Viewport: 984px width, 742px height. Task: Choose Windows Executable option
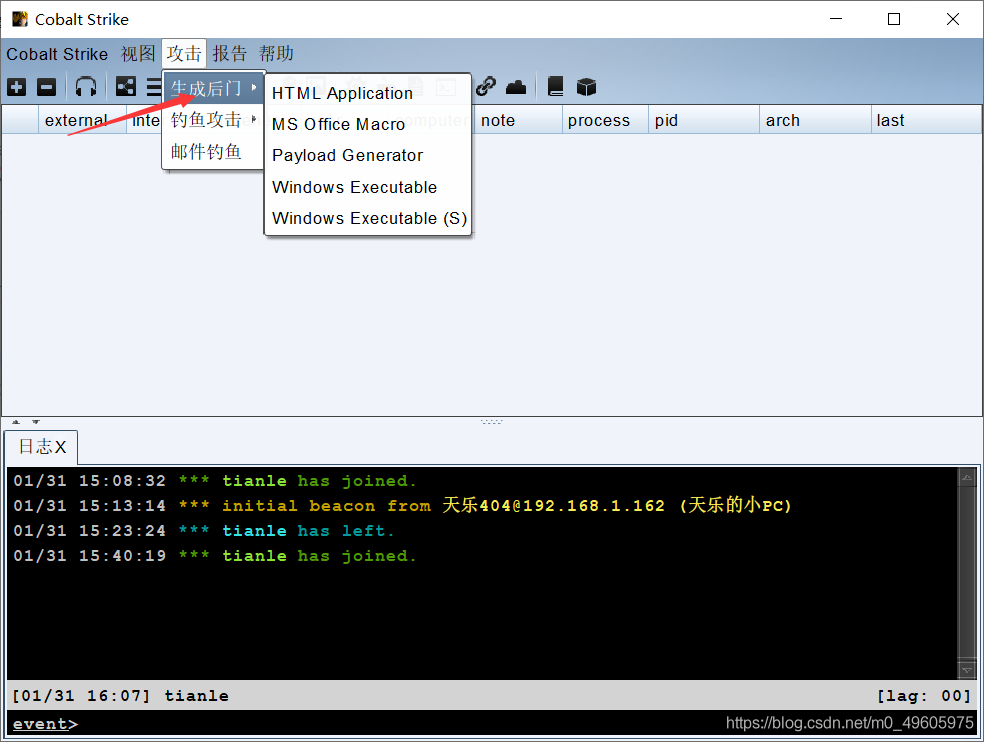[368, 187]
